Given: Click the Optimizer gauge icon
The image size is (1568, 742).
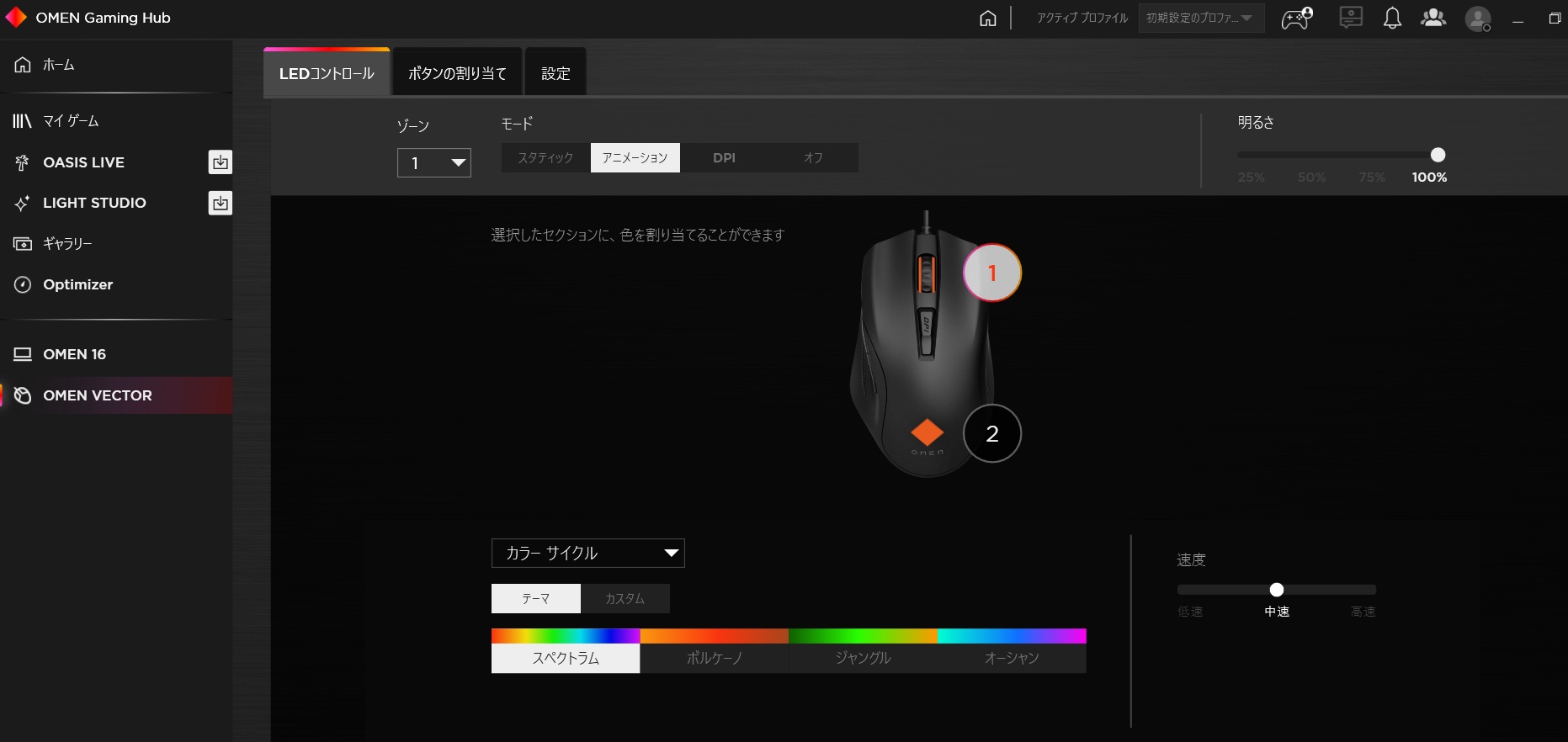Looking at the screenshot, I should [x=23, y=284].
